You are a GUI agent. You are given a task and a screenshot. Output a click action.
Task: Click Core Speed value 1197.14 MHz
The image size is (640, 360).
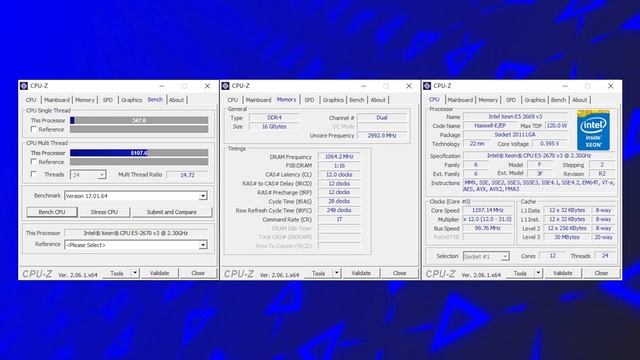click(488, 210)
